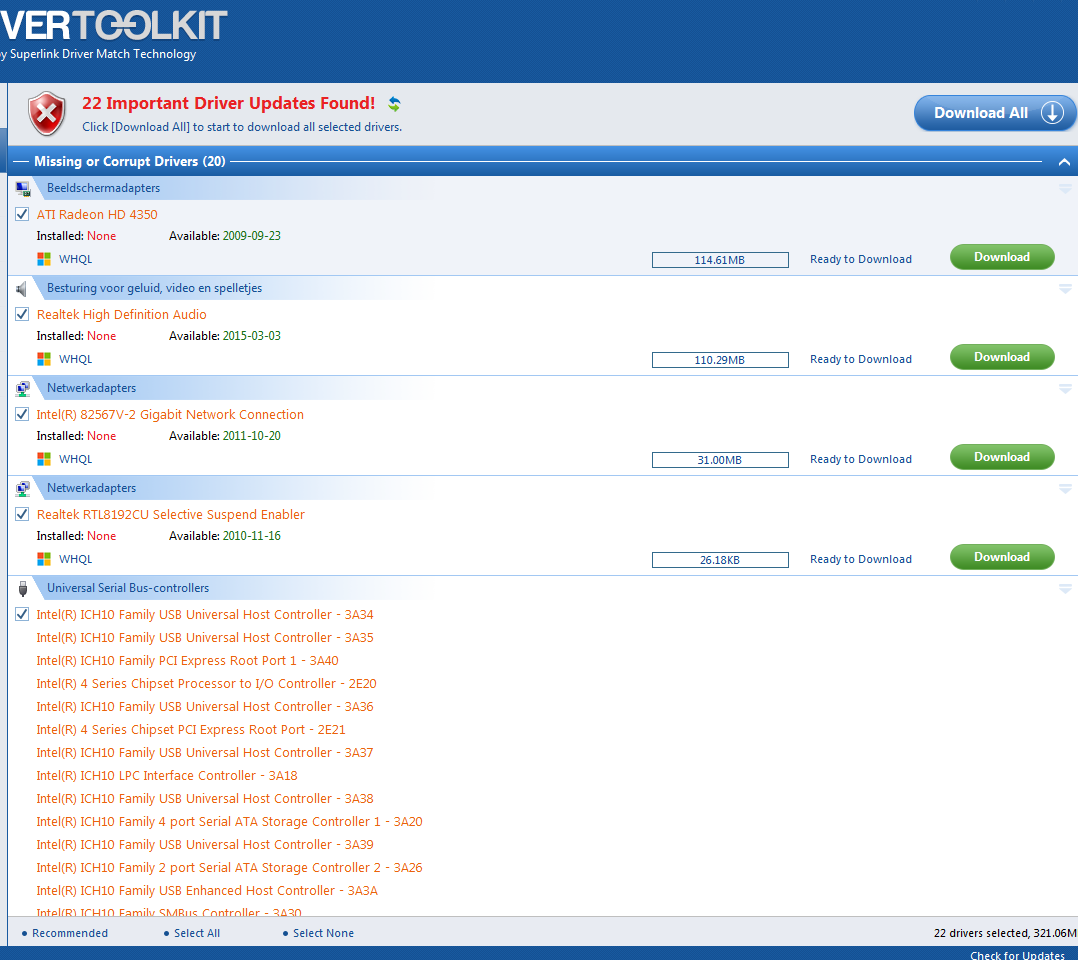Expand details arrow for Beeldschermadapters row
Image resolution: width=1078 pixels, height=960 pixels.
click(1065, 188)
